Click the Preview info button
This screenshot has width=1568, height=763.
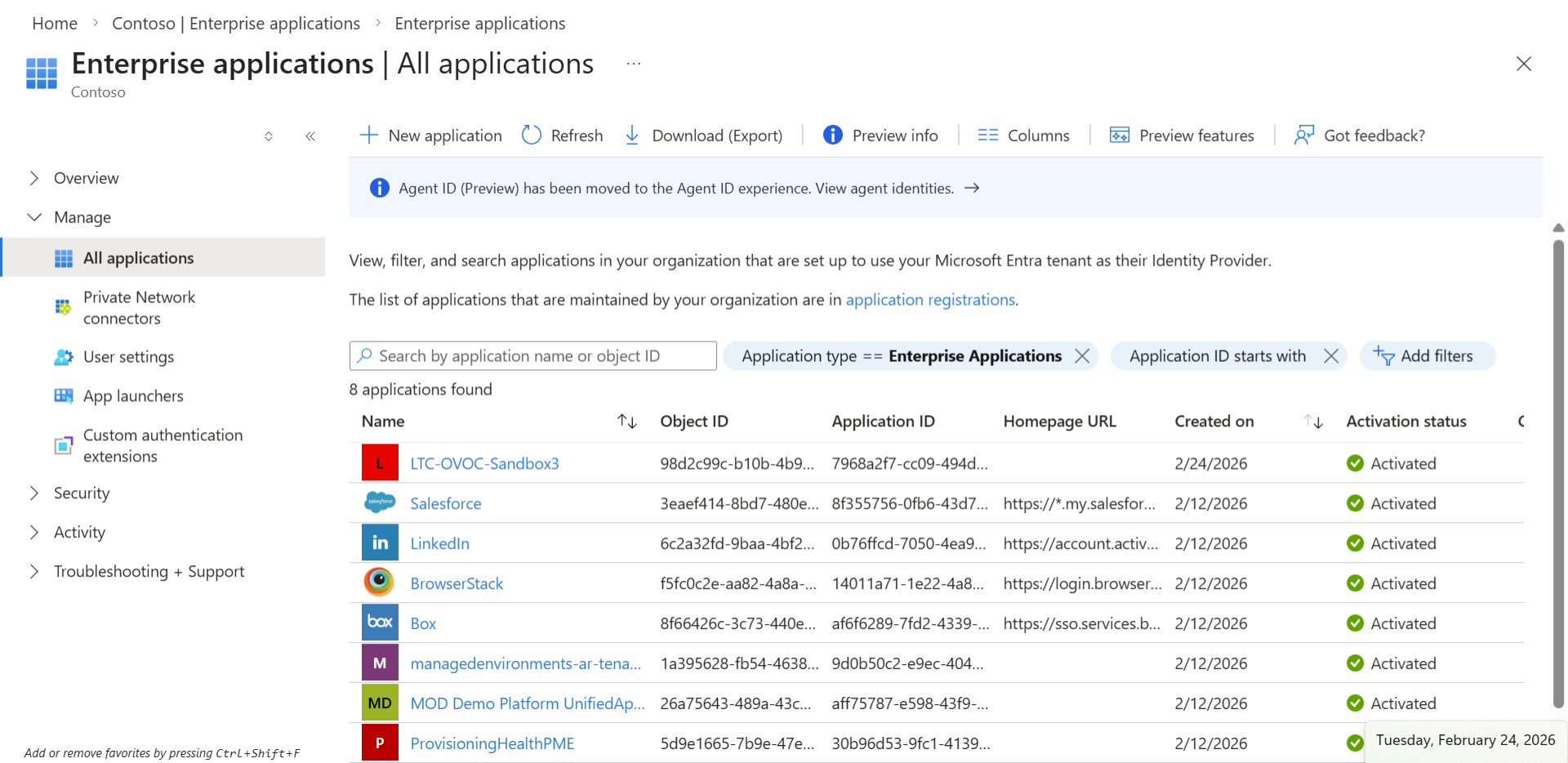880,135
